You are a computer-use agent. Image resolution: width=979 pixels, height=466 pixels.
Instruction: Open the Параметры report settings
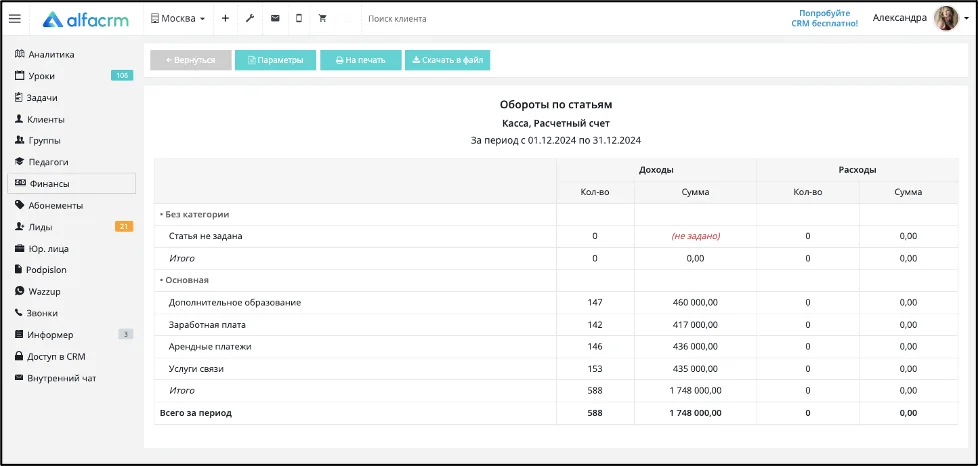[275, 60]
